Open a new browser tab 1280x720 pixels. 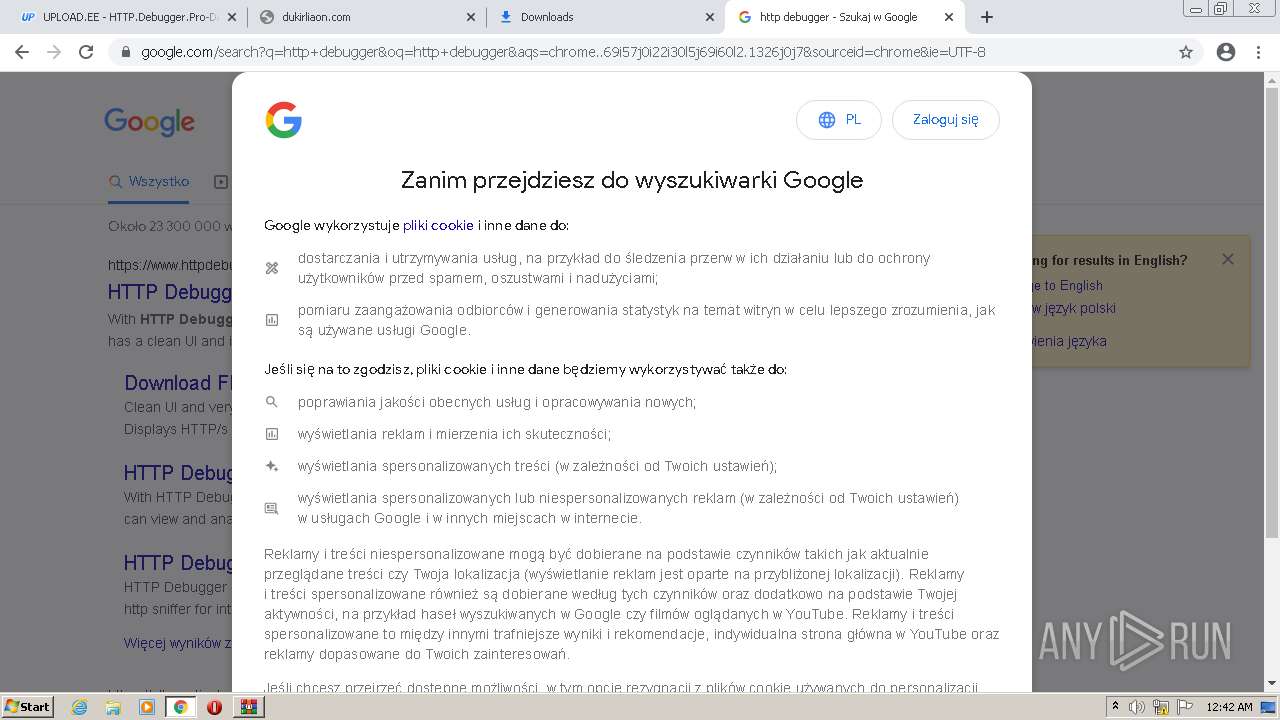(987, 17)
